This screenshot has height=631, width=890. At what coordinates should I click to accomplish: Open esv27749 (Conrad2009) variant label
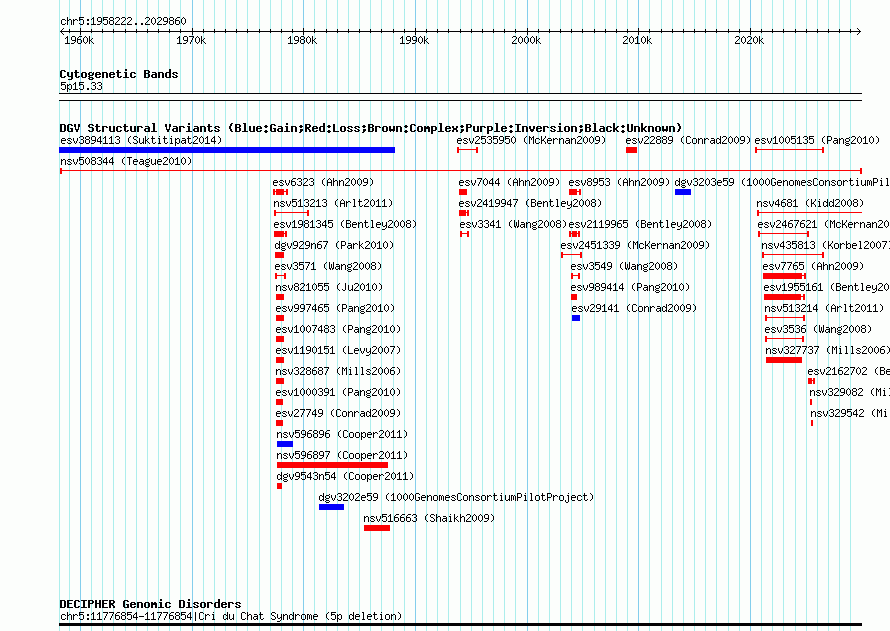[x=338, y=413]
